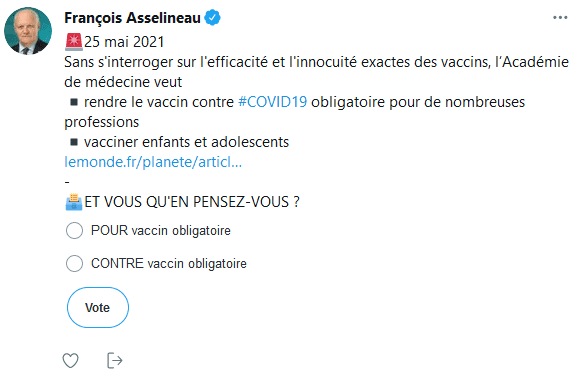Viewport: 574px width, 374px height.
Task: Click the square bullet before 'vacciner enfants'
Action: 74,142
